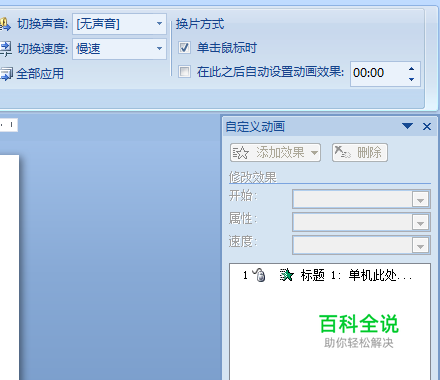Close the 自定义动画 pane

(427, 126)
